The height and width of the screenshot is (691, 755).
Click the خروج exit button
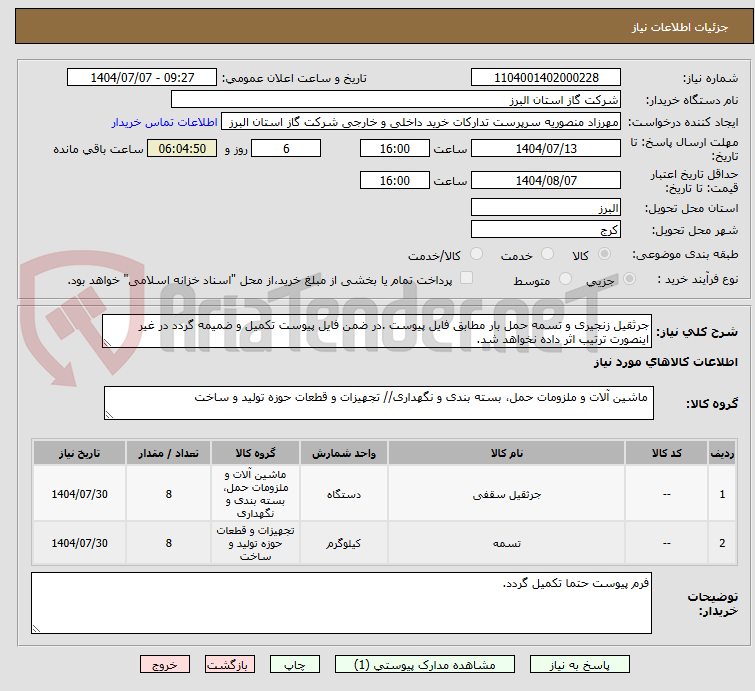165,665
